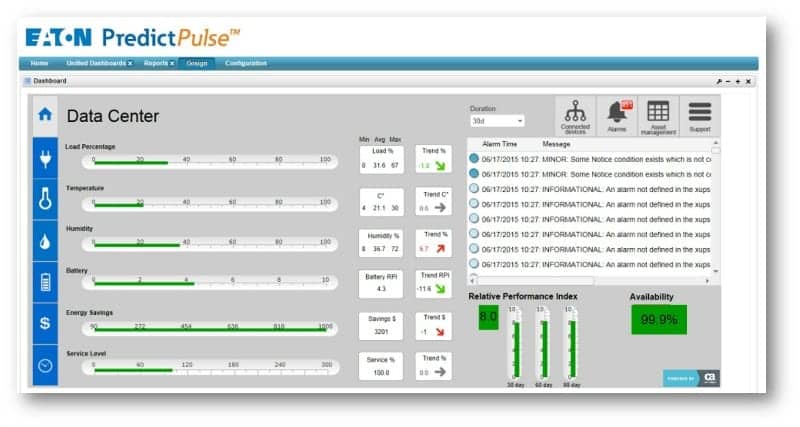Screen dimensions: 800x427
Task: Click the Energy Savings gauge bar
Action: click(210, 328)
